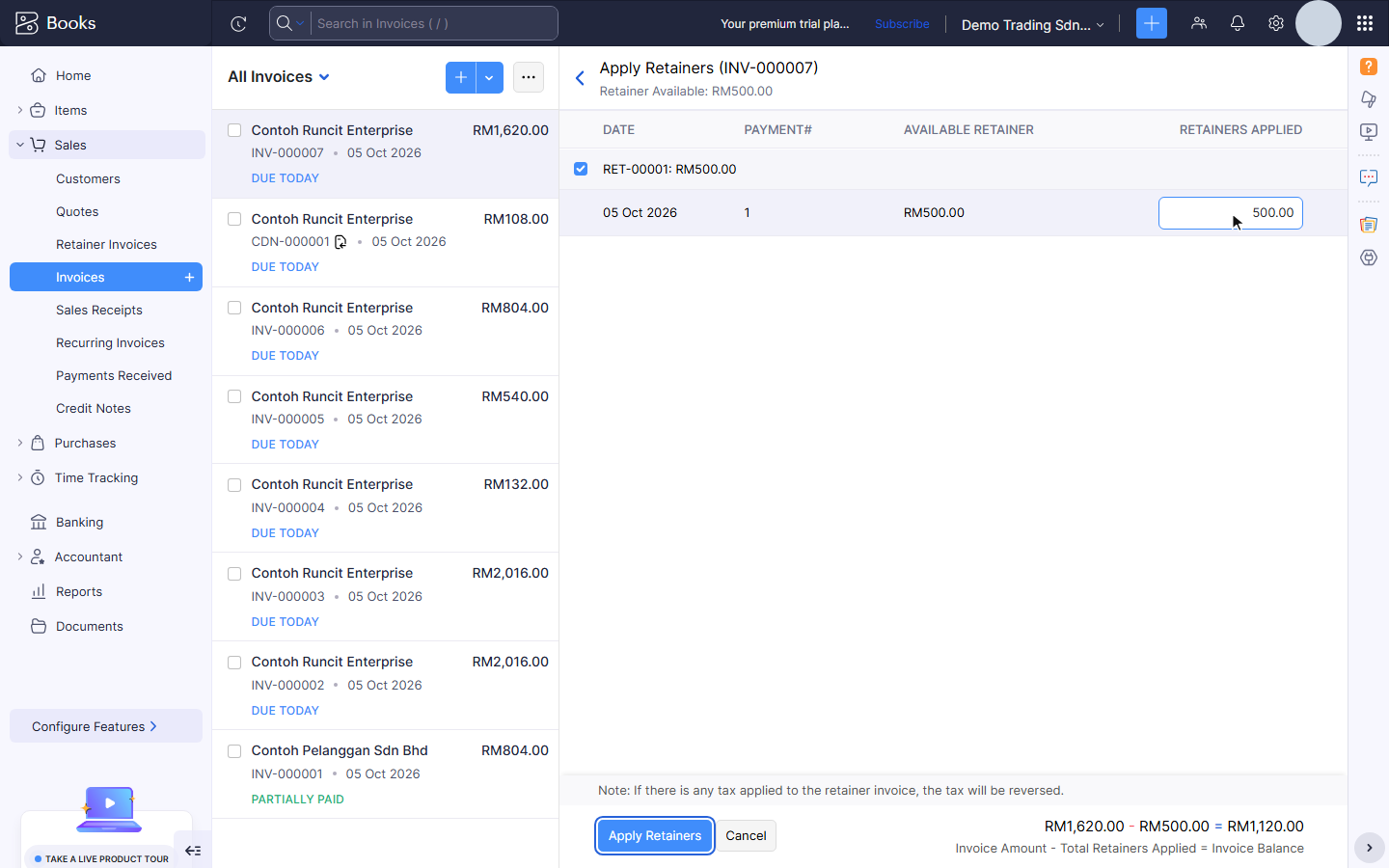This screenshot has width=1389, height=868.
Task: Select checkbox for invoice INV-000007
Action: [234, 130]
